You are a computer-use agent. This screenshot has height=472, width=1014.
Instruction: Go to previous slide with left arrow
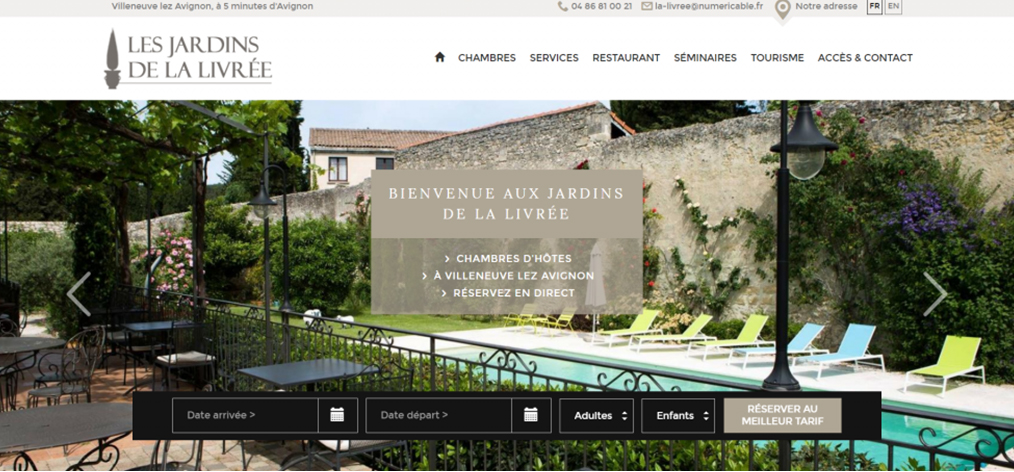(x=79, y=294)
